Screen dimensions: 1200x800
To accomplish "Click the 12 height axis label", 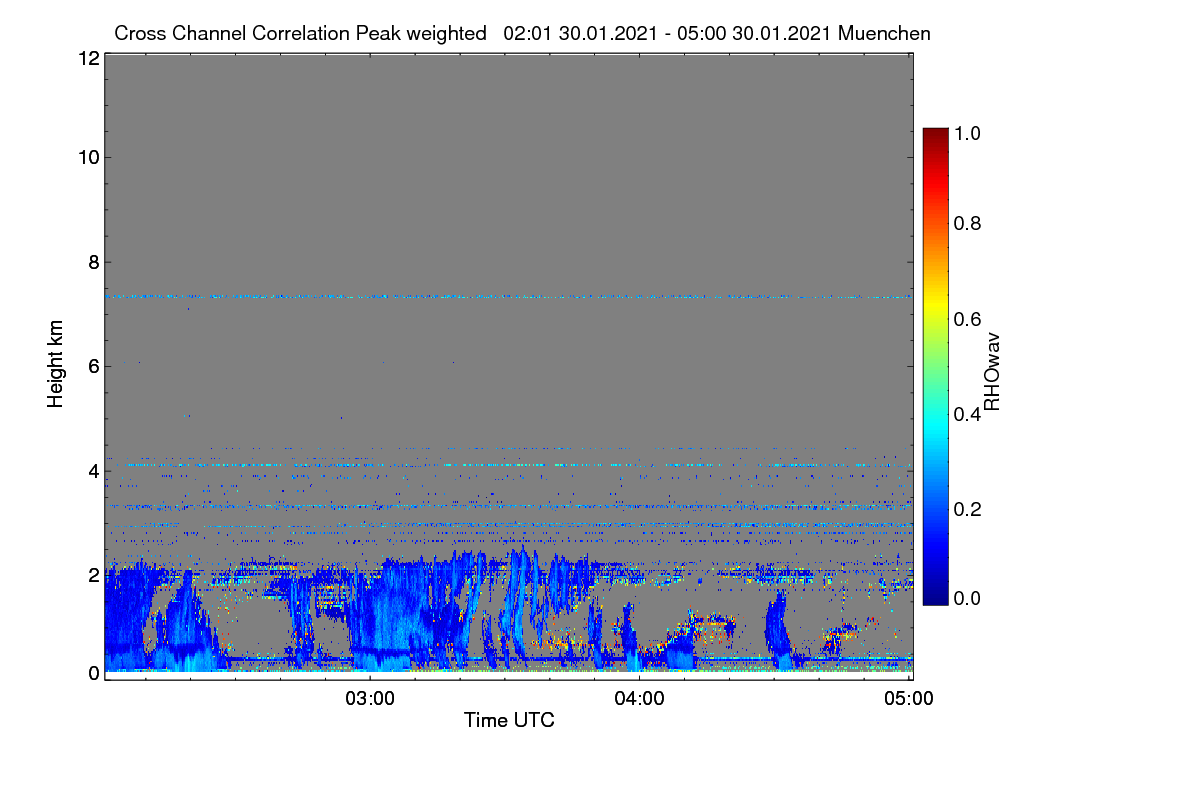I will [87, 58].
